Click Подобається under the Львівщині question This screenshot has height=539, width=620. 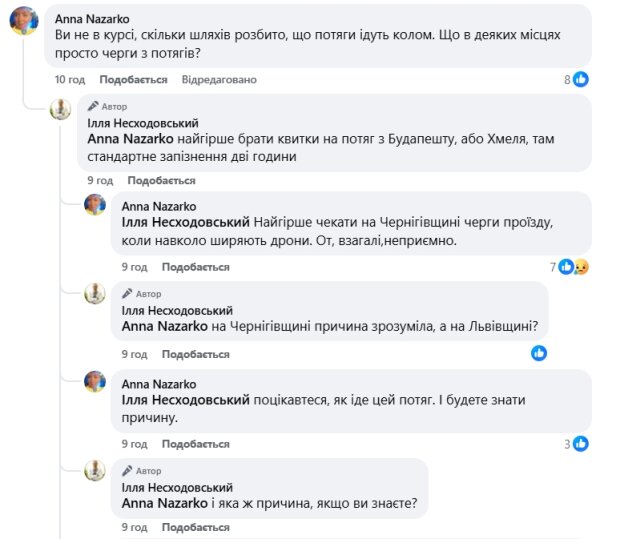pyautogui.click(x=195, y=354)
